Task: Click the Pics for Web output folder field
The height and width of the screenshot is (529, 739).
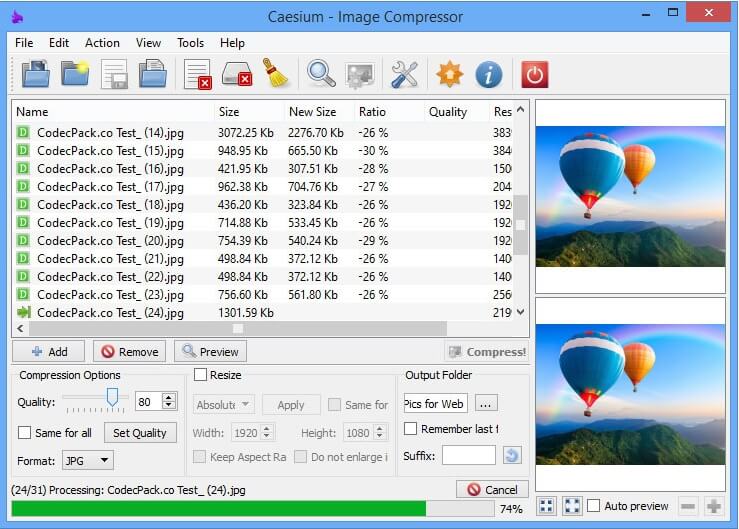Action: click(436, 404)
